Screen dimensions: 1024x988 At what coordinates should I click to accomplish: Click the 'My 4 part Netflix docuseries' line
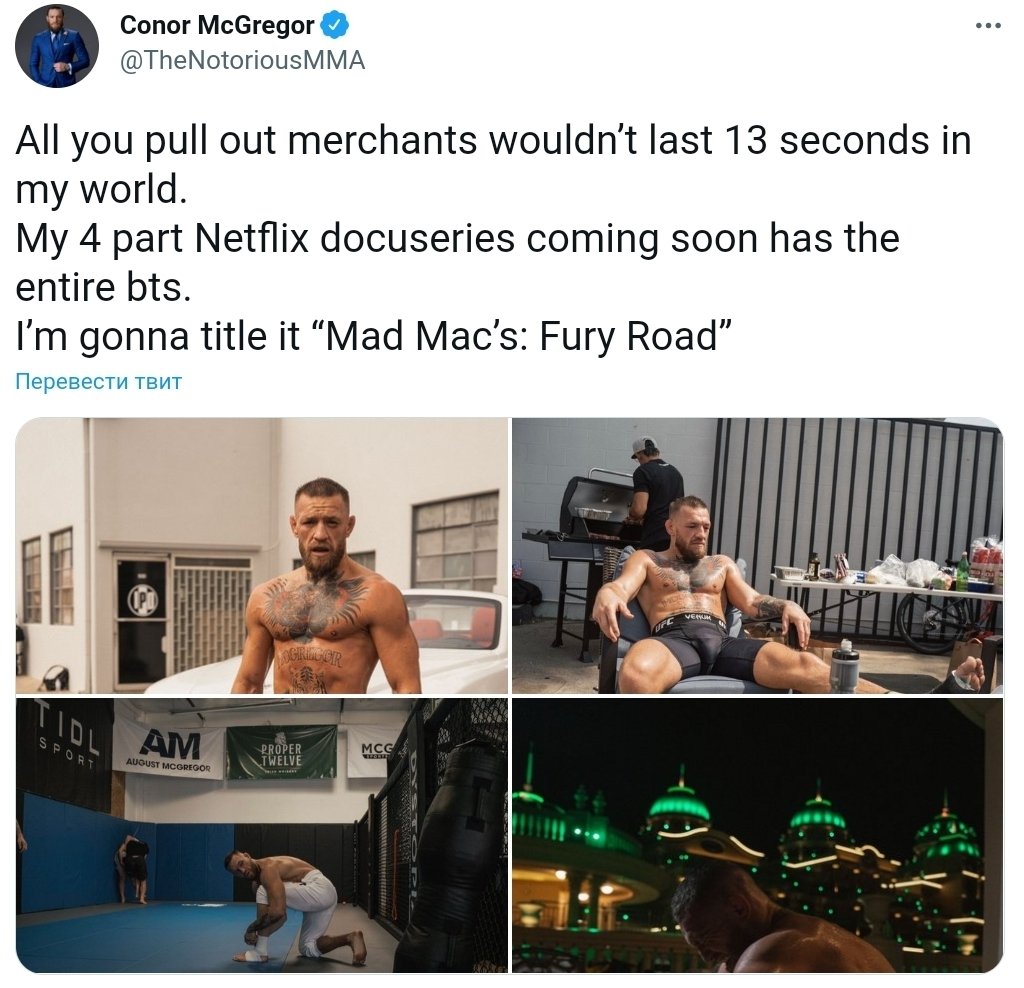tap(457, 238)
